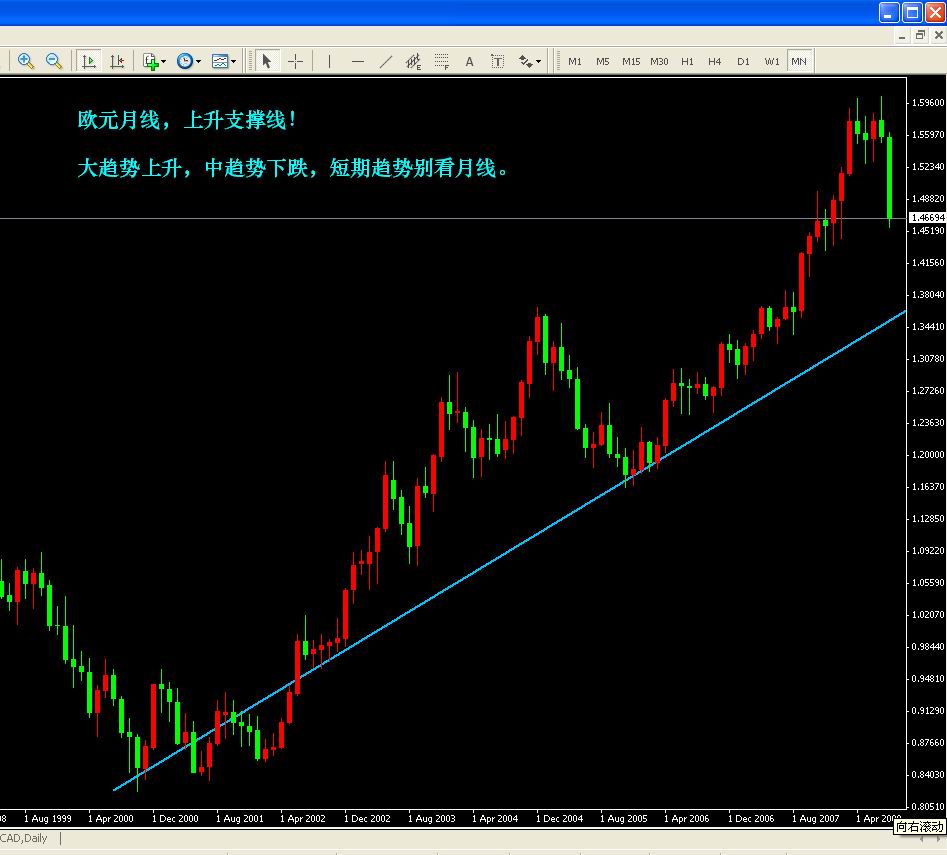Switch to the H4 timeframe
The height and width of the screenshot is (855, 947).
coord(714,61)
